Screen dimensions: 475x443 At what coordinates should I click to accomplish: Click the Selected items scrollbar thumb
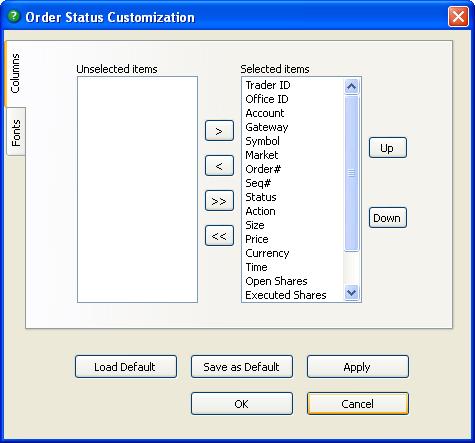pyautogui.click(x=351, y=173)
